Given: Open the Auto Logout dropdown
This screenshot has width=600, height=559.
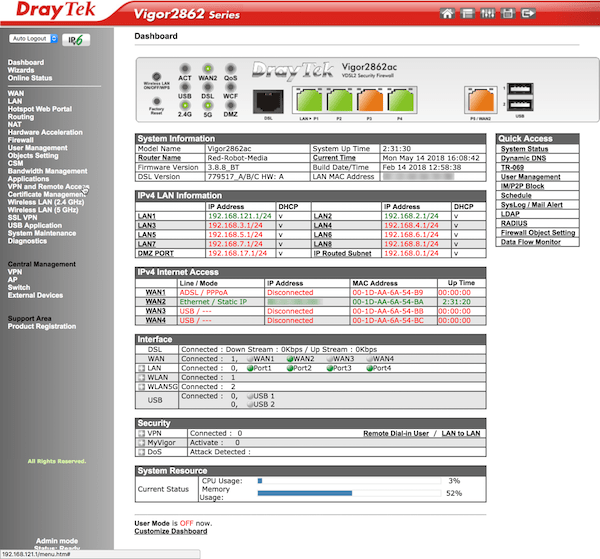Looking at the screenshot, I should (x=33, y=39).
